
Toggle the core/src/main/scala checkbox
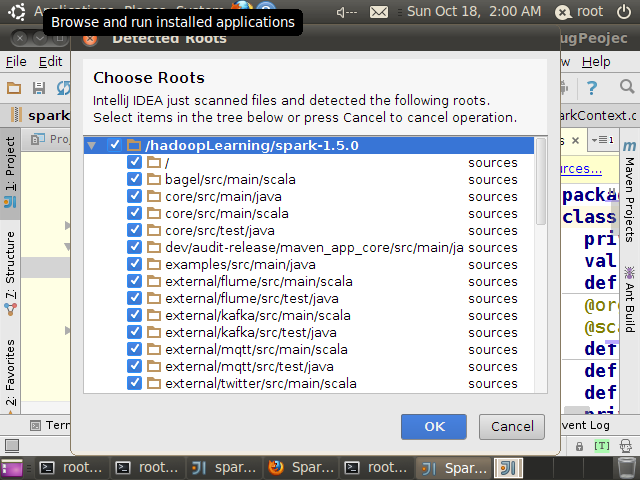point(134,213)
